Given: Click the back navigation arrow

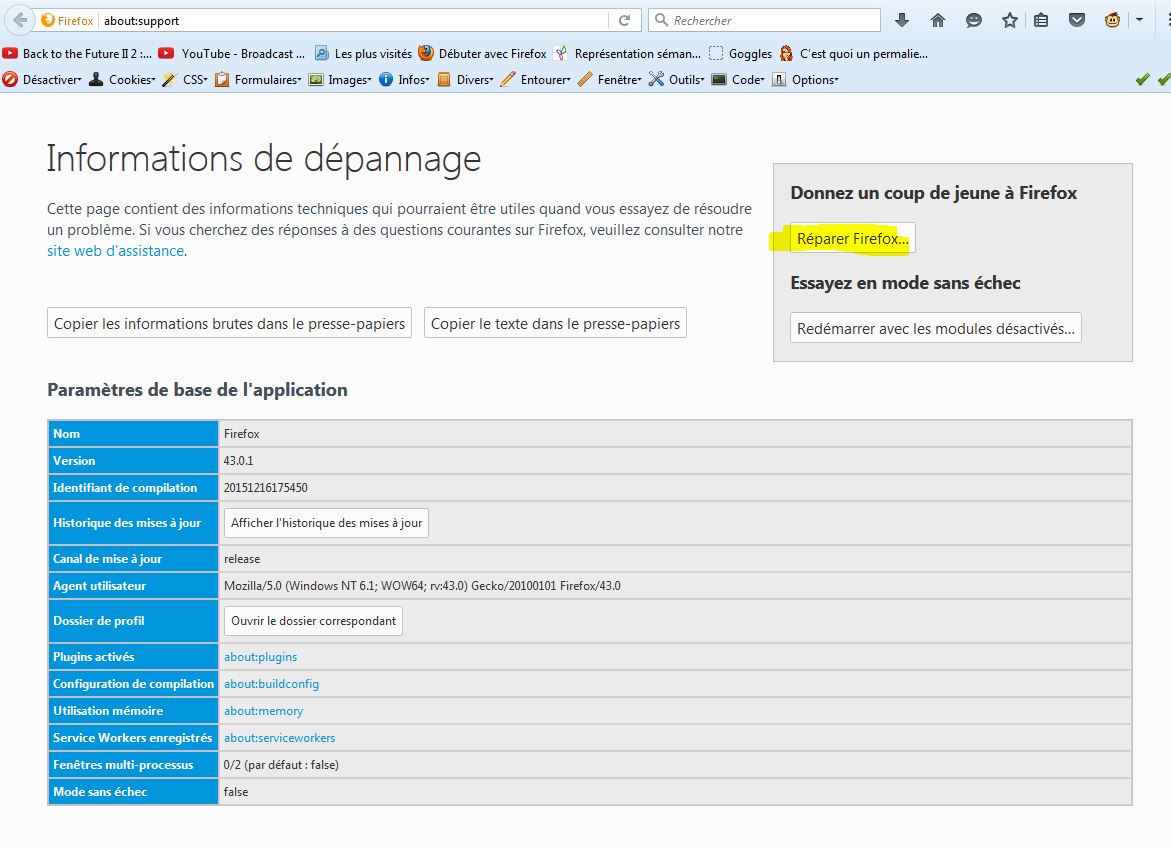Looking at the screenshot, I should (x=19, y=20).
